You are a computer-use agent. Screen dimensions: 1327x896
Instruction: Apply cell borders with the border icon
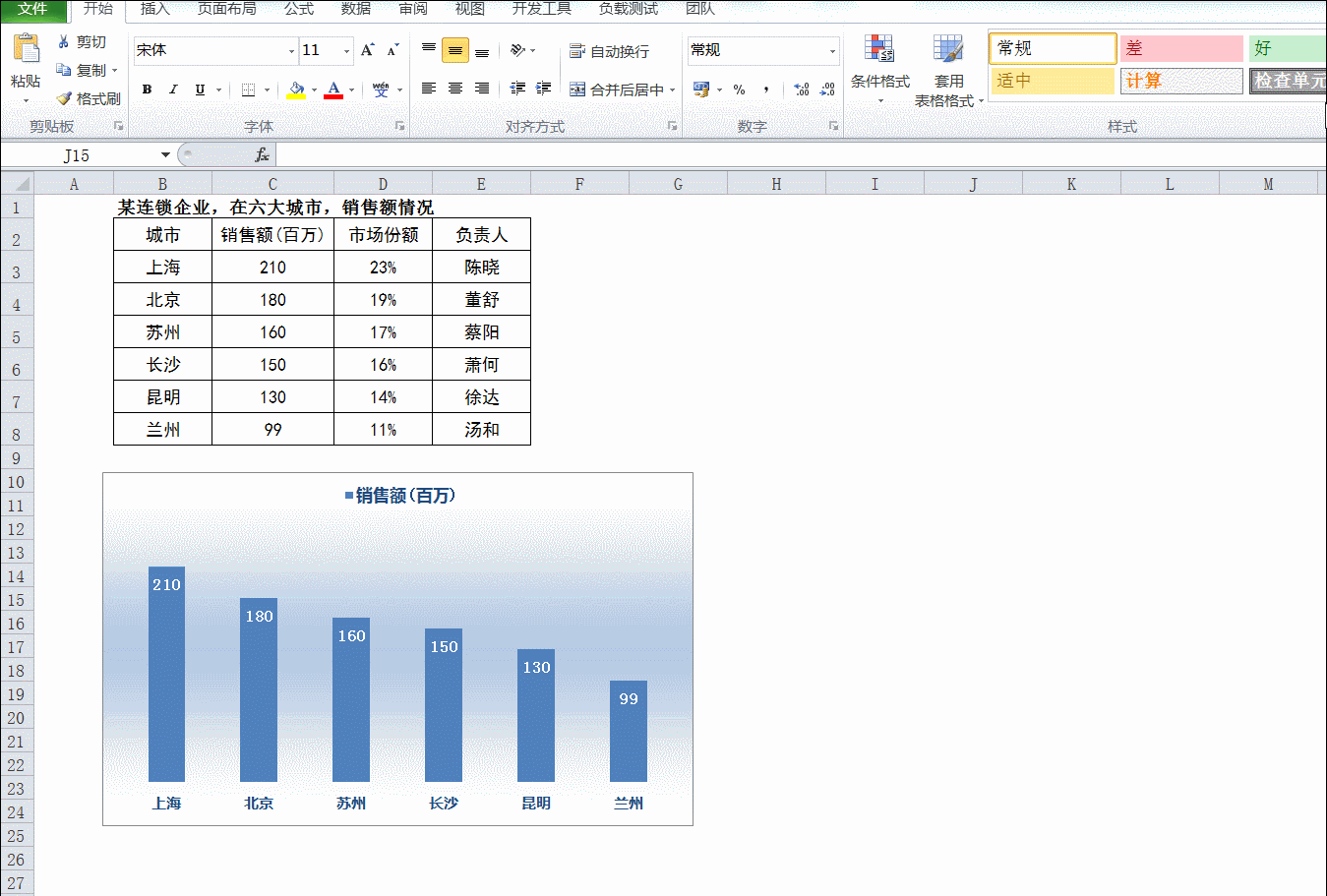click(248, 90)
